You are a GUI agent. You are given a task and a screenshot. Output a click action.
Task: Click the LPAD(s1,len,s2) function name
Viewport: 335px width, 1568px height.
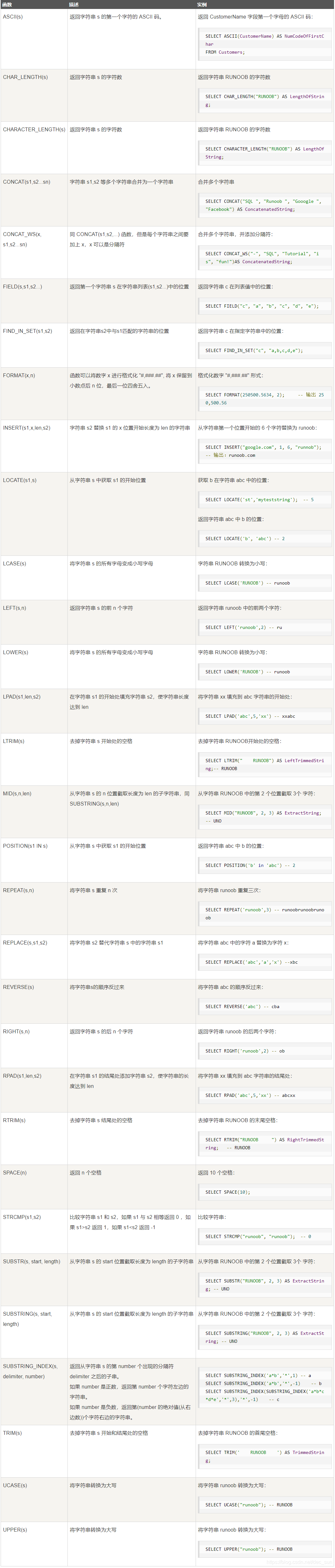click(22, 697)
